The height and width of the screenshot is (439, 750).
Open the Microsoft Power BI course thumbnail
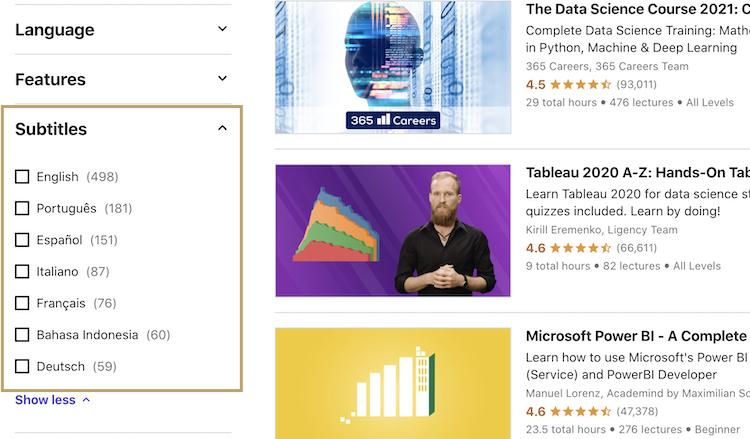click(393, 383)
